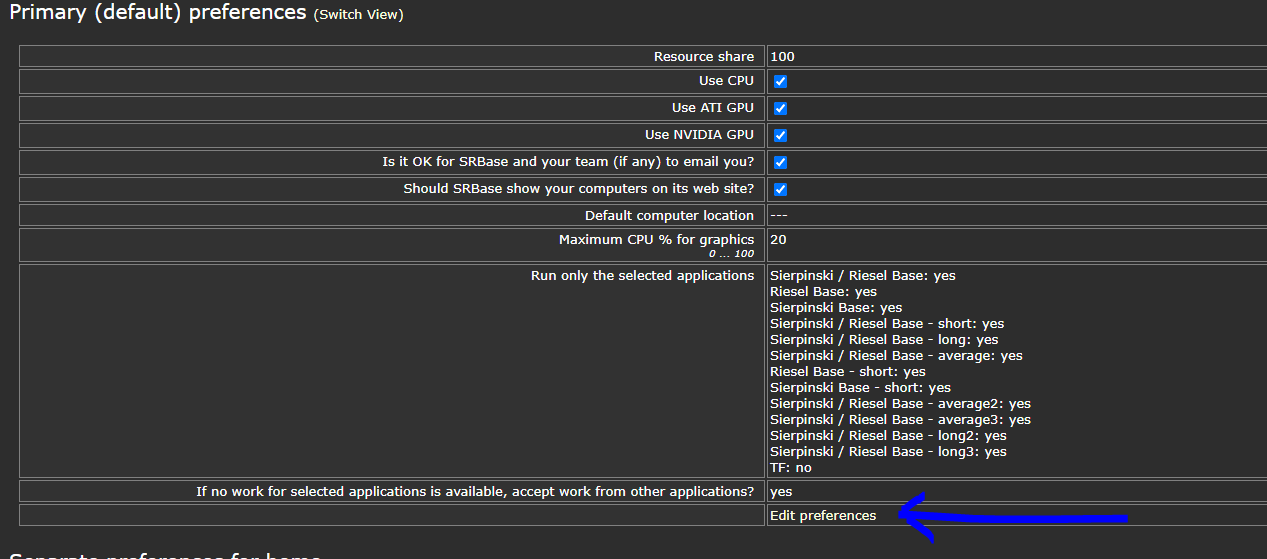Click the Switch View link
The width and height of the screenshot is (1267, 559).
pyautogui.click(x=358, y=15)
